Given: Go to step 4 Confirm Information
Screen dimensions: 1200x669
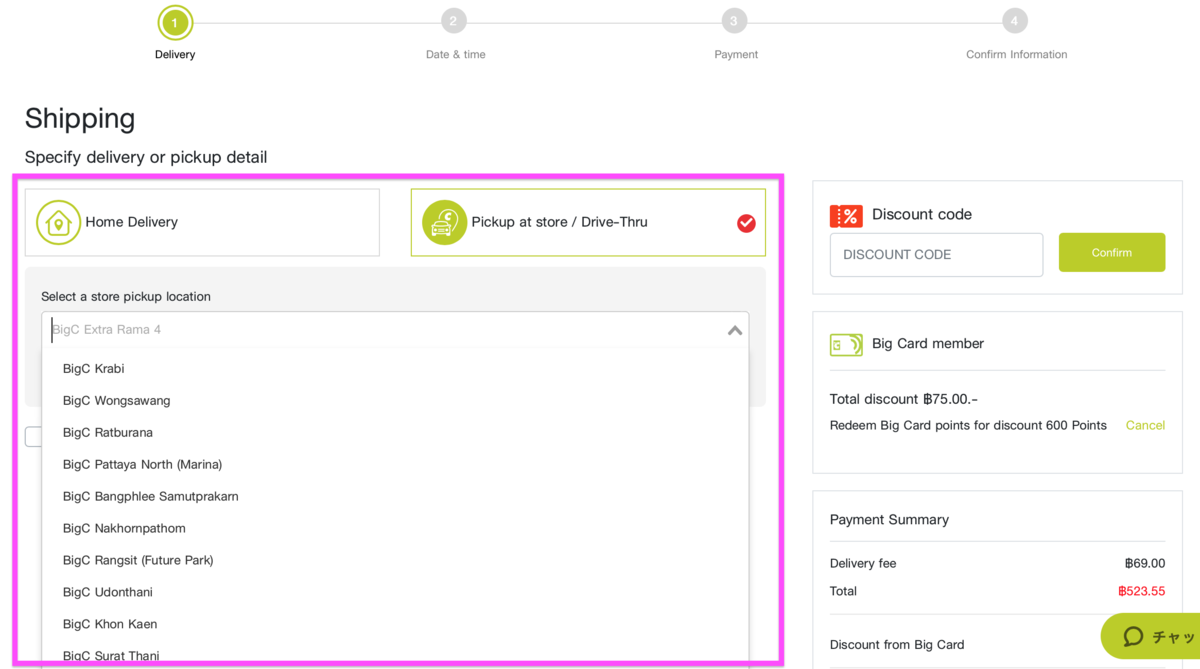Looking at the screenshot, I should [1014, 21].
